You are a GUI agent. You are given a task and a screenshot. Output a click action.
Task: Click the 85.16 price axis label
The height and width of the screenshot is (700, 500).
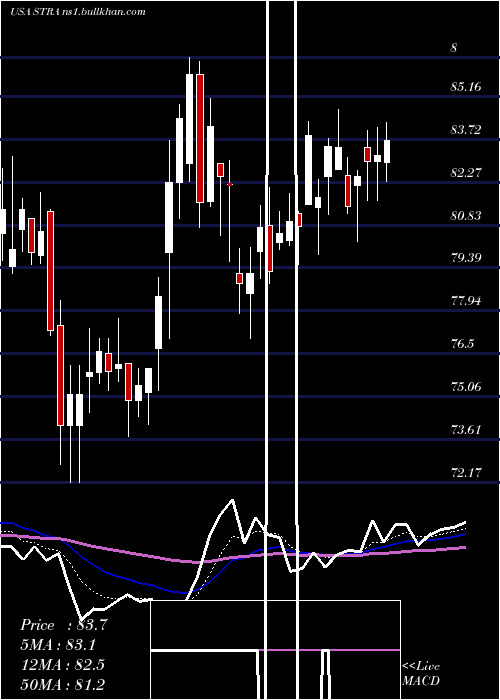pos(466,87)
